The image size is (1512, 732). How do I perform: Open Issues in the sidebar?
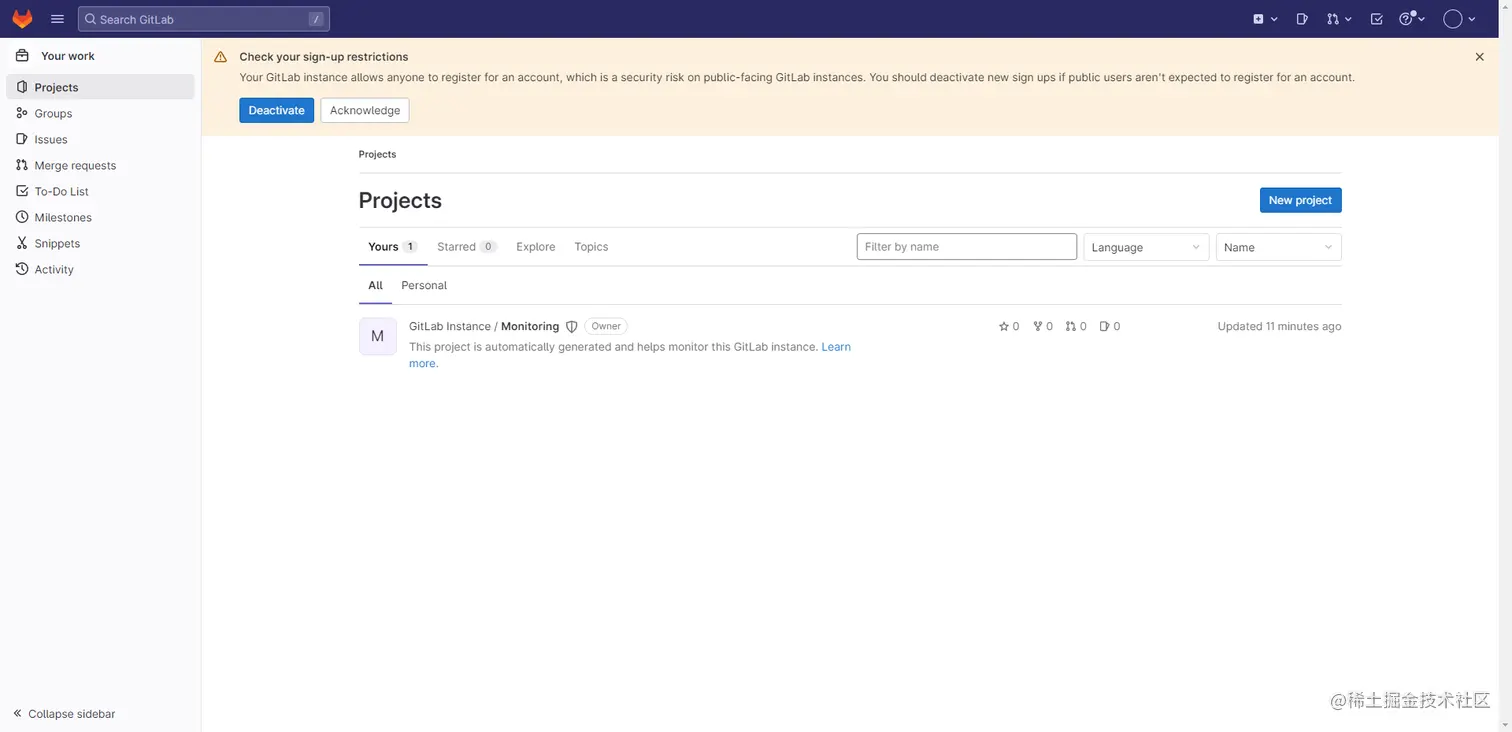pyautogui.click(x=100, y=139)
